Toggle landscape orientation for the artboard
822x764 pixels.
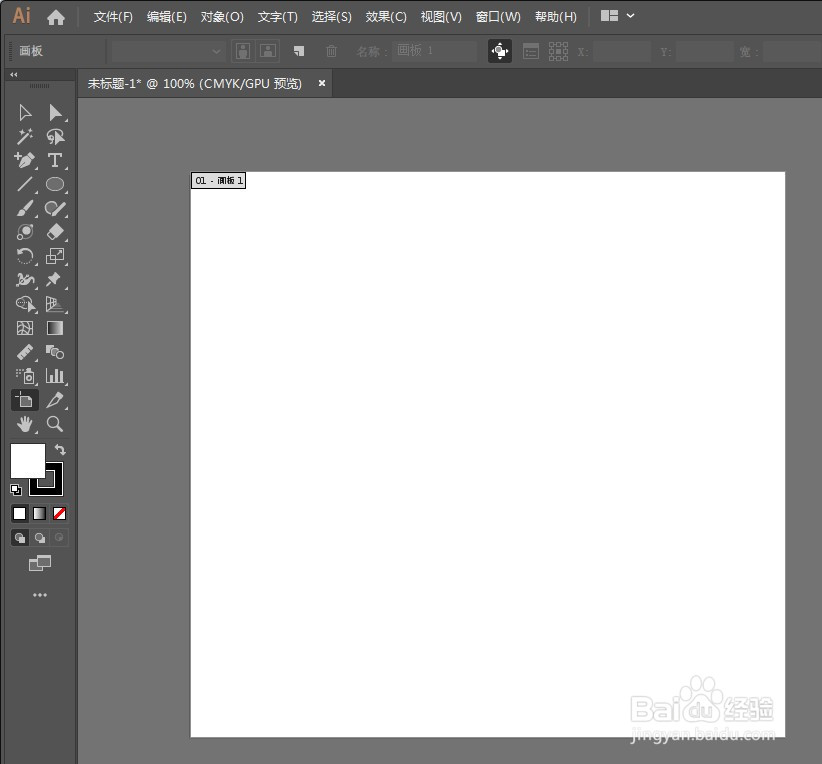(x=267, y=51)
